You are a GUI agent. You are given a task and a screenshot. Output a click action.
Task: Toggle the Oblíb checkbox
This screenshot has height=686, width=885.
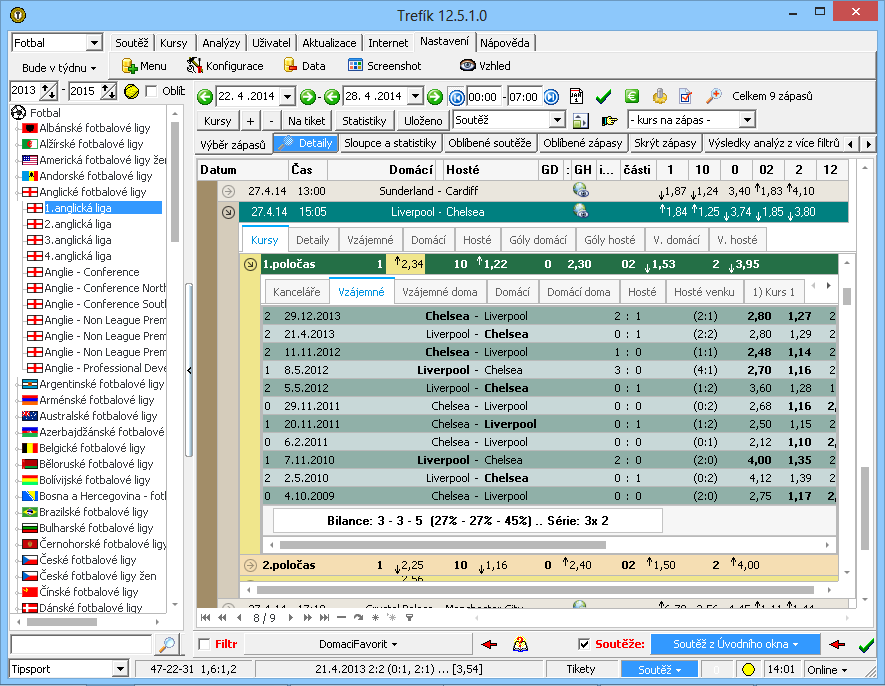point(151,91)
